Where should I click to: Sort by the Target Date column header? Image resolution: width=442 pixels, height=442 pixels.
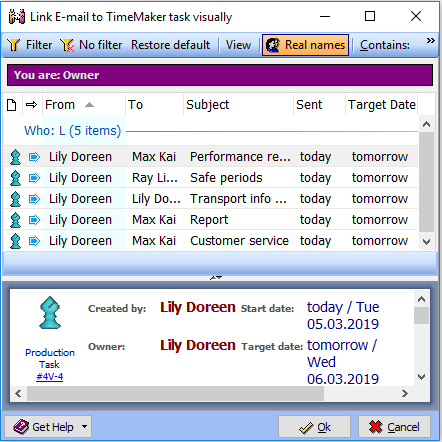click(x=382, y=105)
